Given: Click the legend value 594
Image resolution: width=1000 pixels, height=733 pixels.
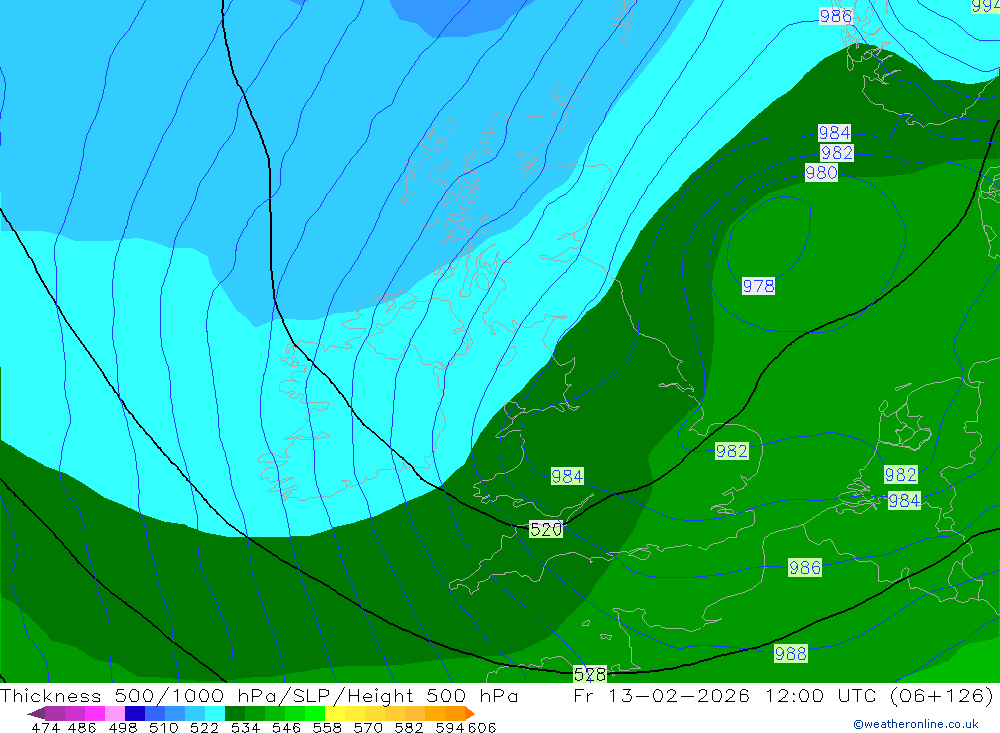Looking at the screenshot, I should click(450, 728).
